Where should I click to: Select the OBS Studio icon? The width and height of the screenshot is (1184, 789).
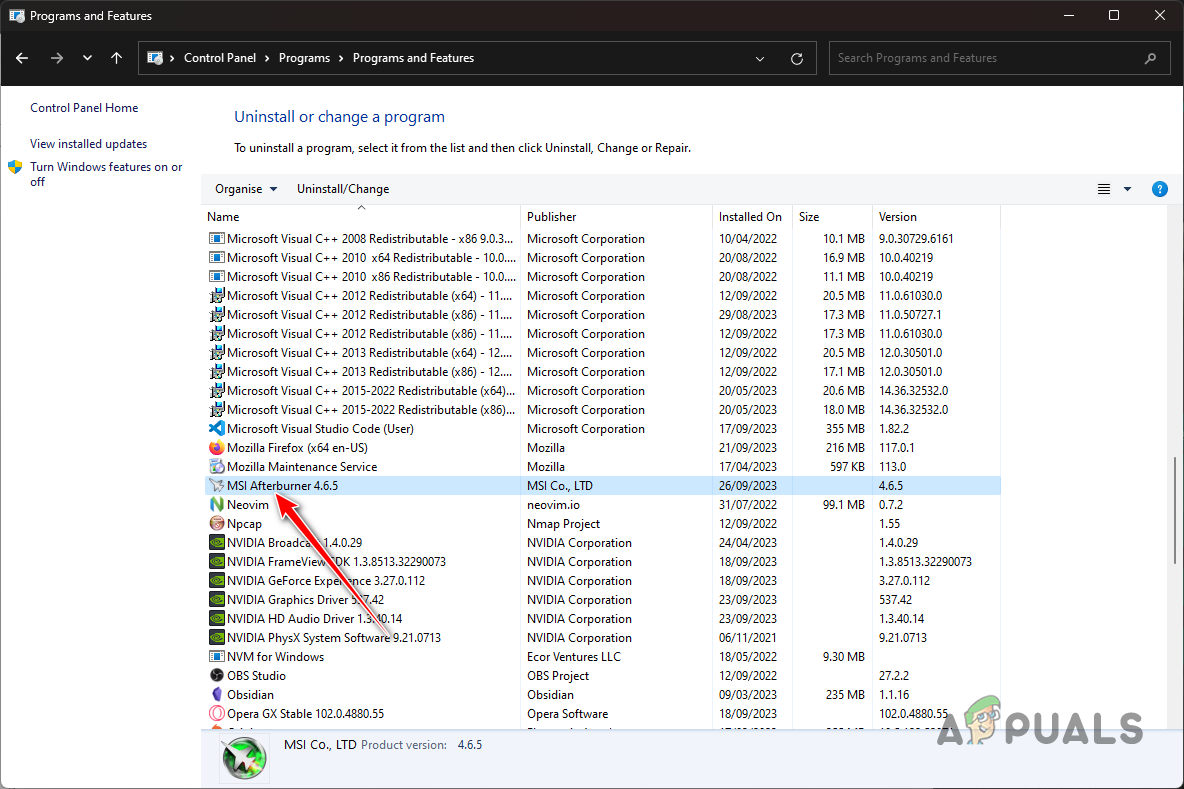click(216, 675)
